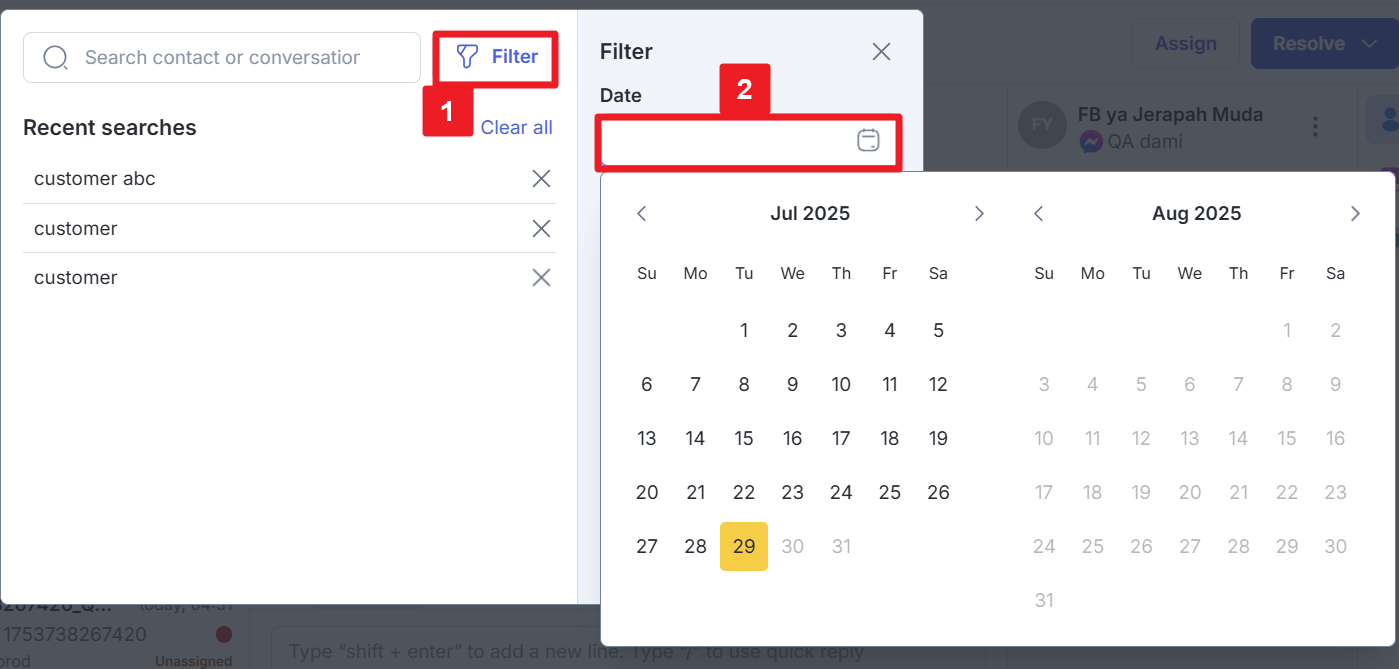Click the search magnifier icon
Viewport: 1399px width, 669px height.
56,58
